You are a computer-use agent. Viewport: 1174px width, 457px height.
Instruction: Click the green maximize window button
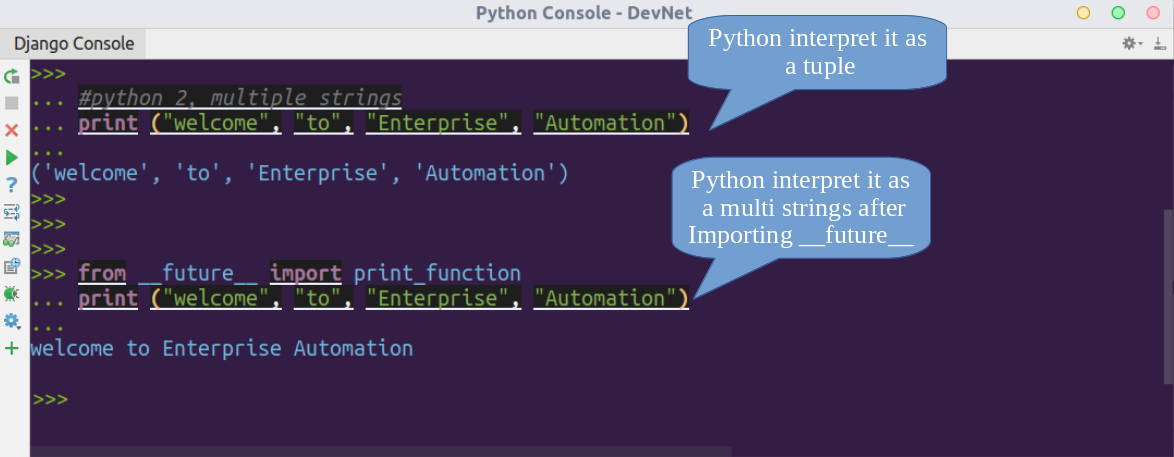[x=1119, y=13]
